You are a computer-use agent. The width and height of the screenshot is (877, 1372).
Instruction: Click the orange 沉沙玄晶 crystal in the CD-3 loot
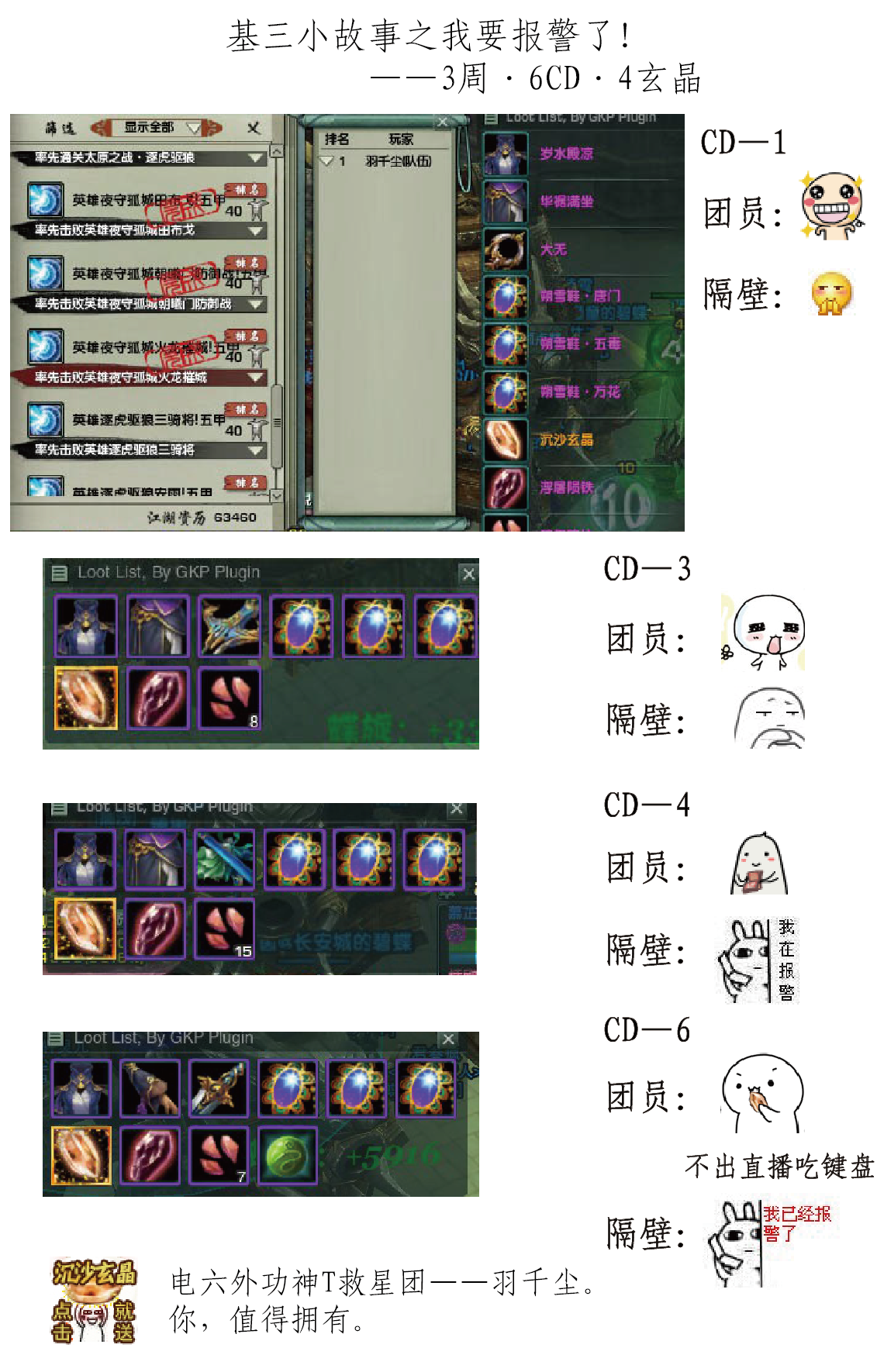point(86,698)
